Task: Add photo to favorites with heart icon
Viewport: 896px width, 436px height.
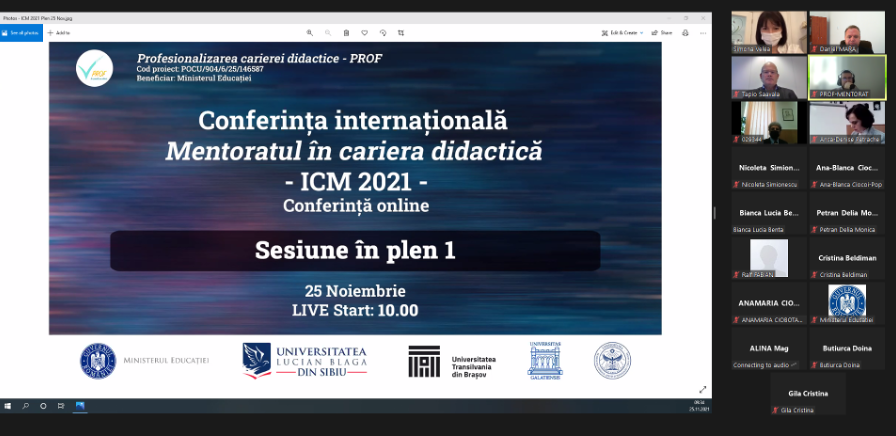Action: coord(365,33)
